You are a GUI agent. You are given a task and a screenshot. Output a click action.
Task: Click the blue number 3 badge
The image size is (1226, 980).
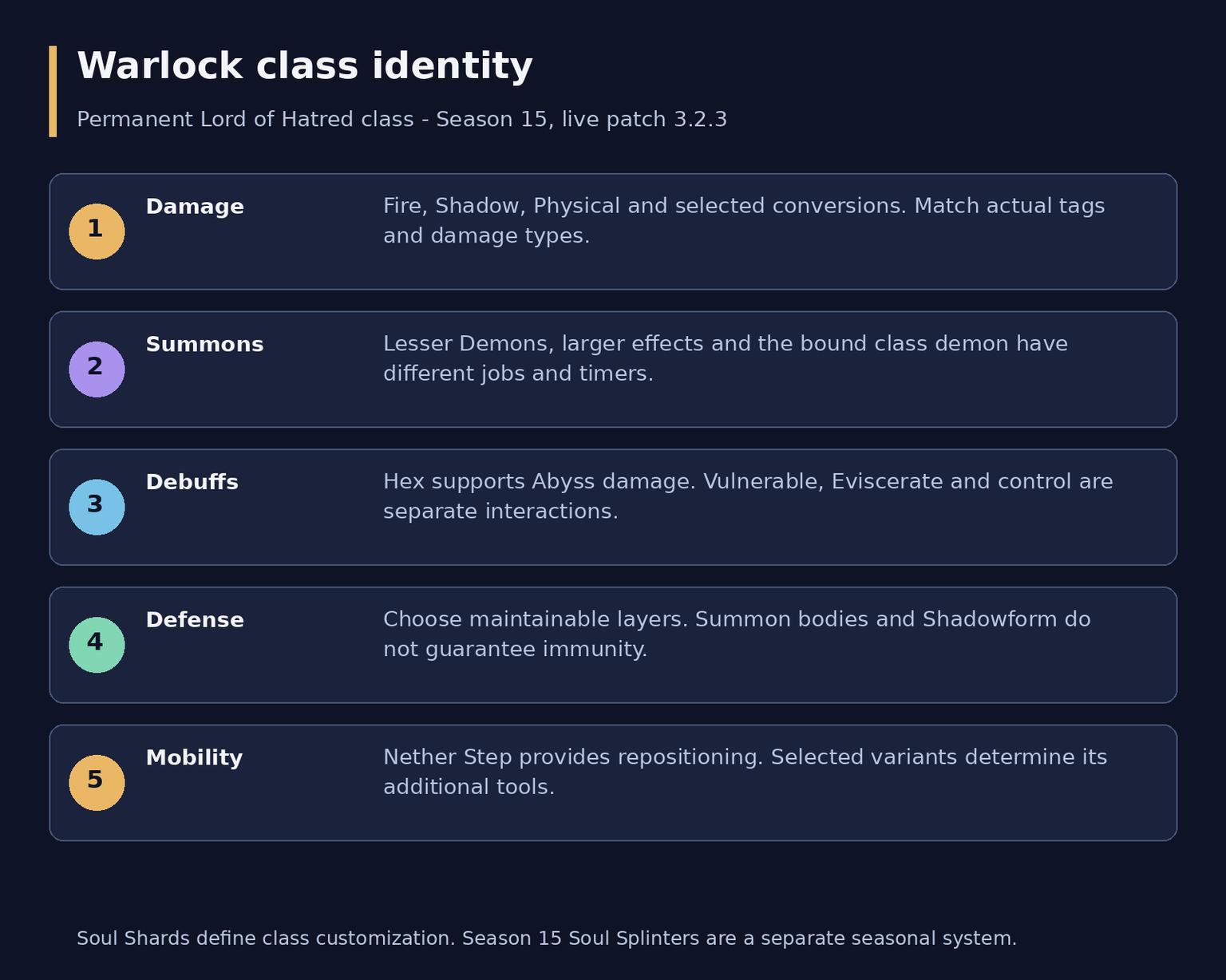click(x=97, y=508)
